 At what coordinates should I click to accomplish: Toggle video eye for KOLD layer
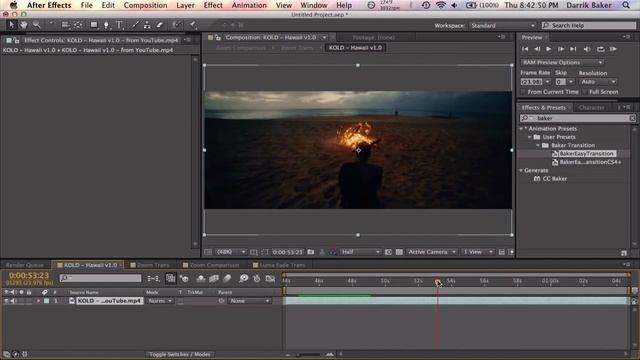[6, 301]
